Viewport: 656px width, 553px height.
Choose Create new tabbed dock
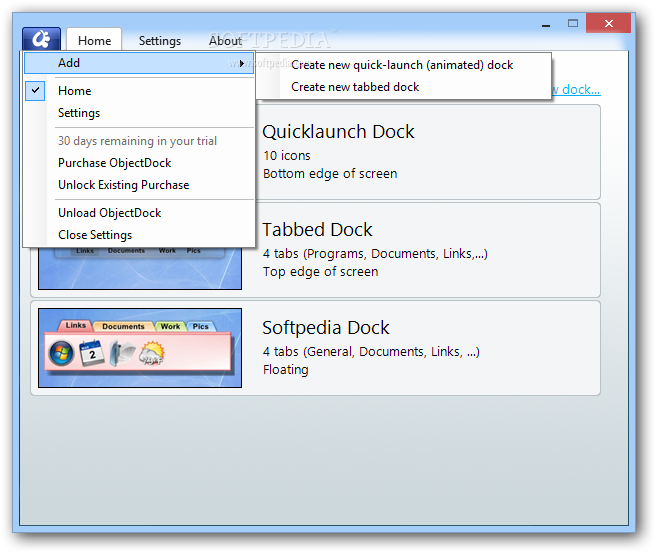[x=355, y=87]
